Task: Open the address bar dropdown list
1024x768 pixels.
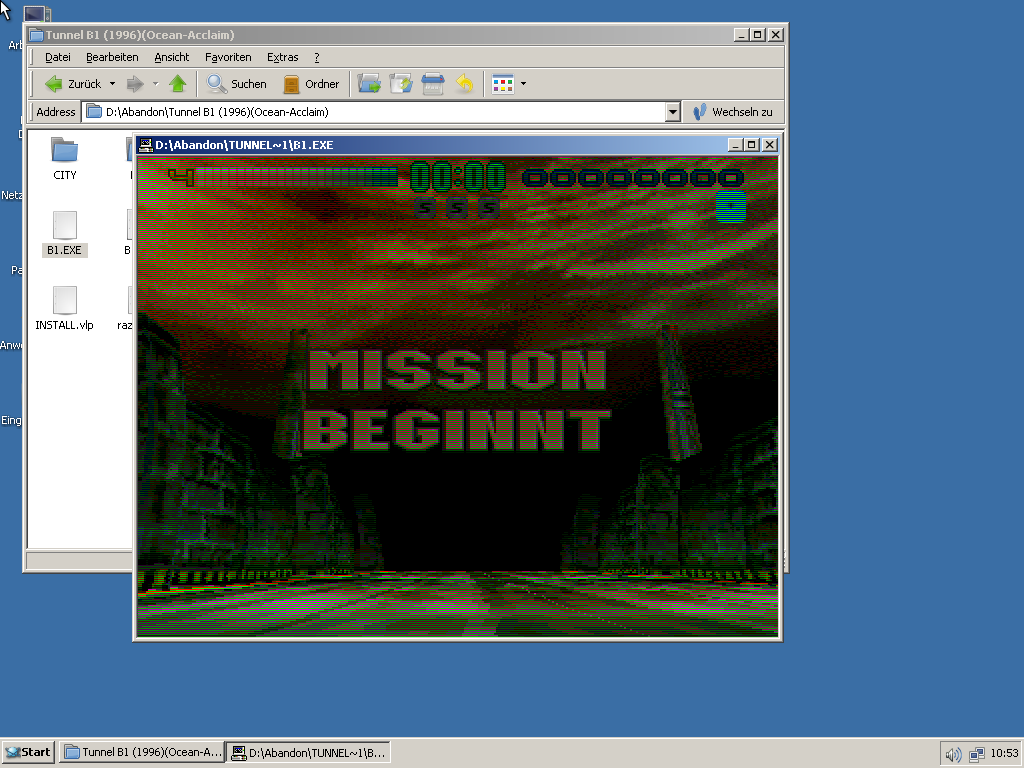Action: point(673,112)
